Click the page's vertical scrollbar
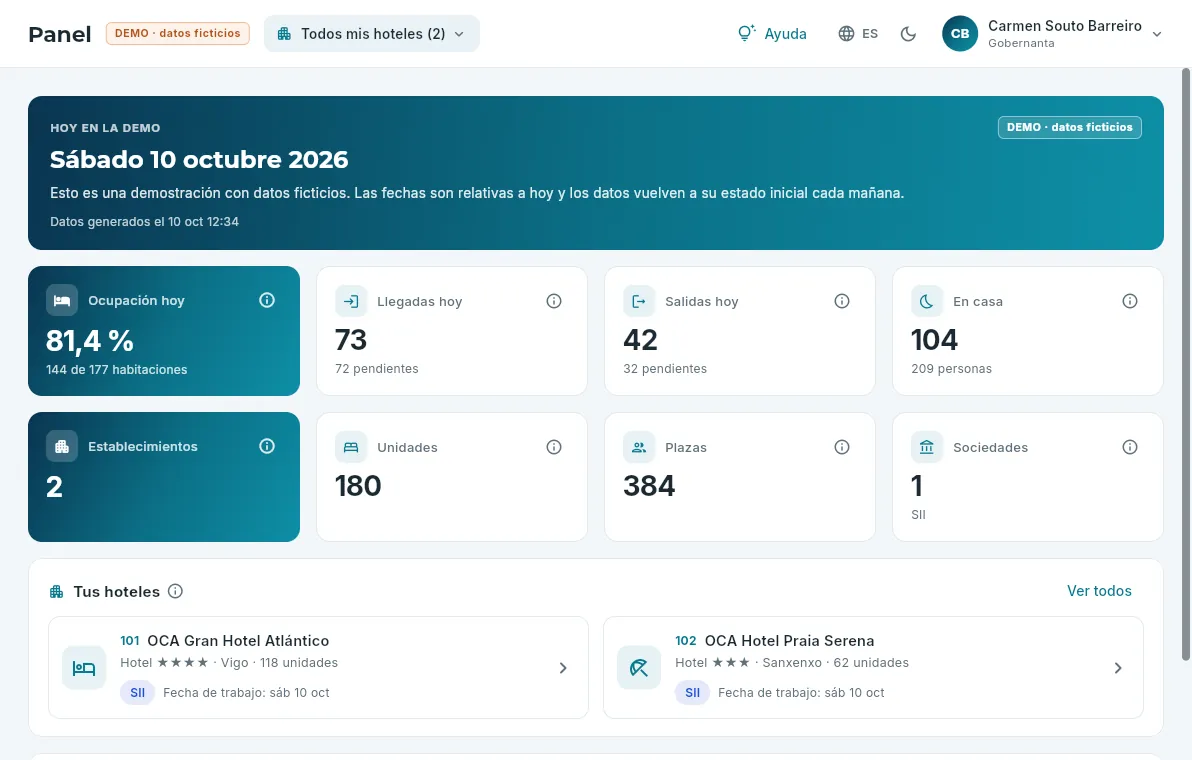 (1185, 365)
